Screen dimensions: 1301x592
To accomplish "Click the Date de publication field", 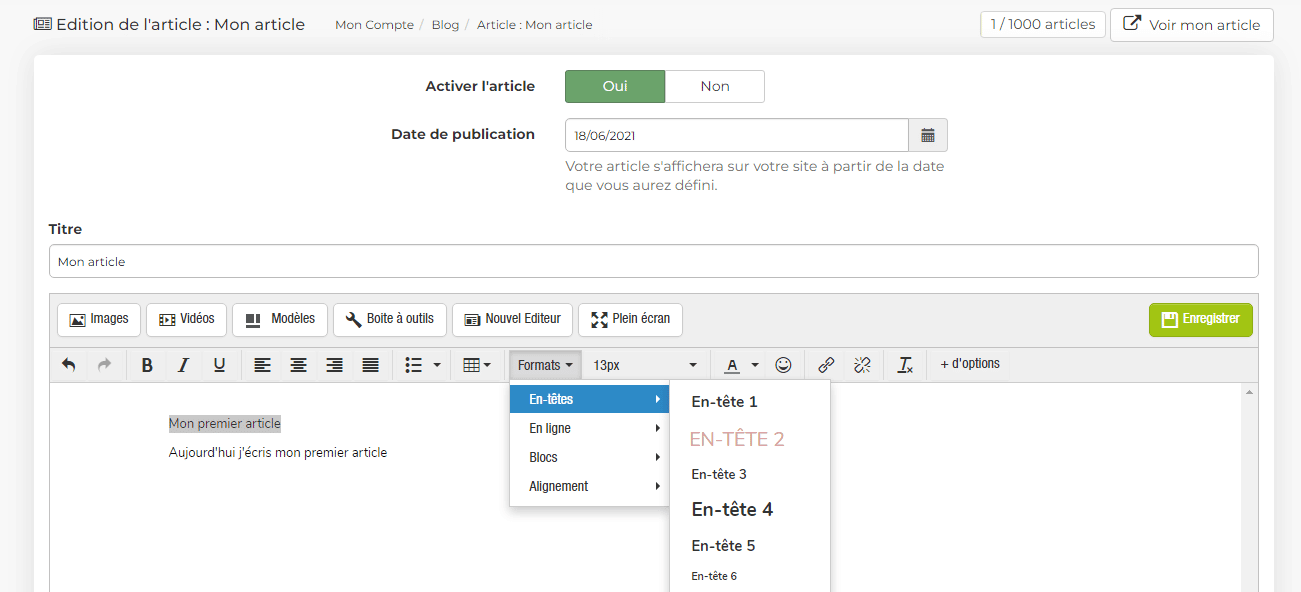I will 737,135.
